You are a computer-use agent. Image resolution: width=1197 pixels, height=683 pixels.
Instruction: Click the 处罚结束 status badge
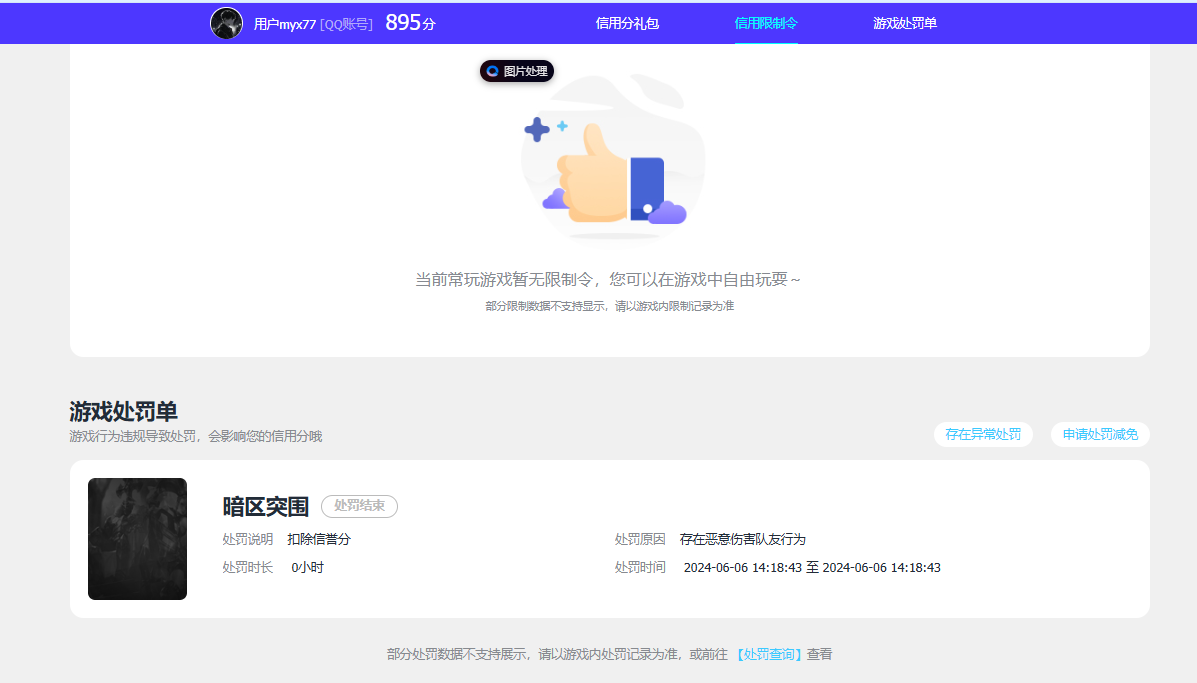coord(360,506)
